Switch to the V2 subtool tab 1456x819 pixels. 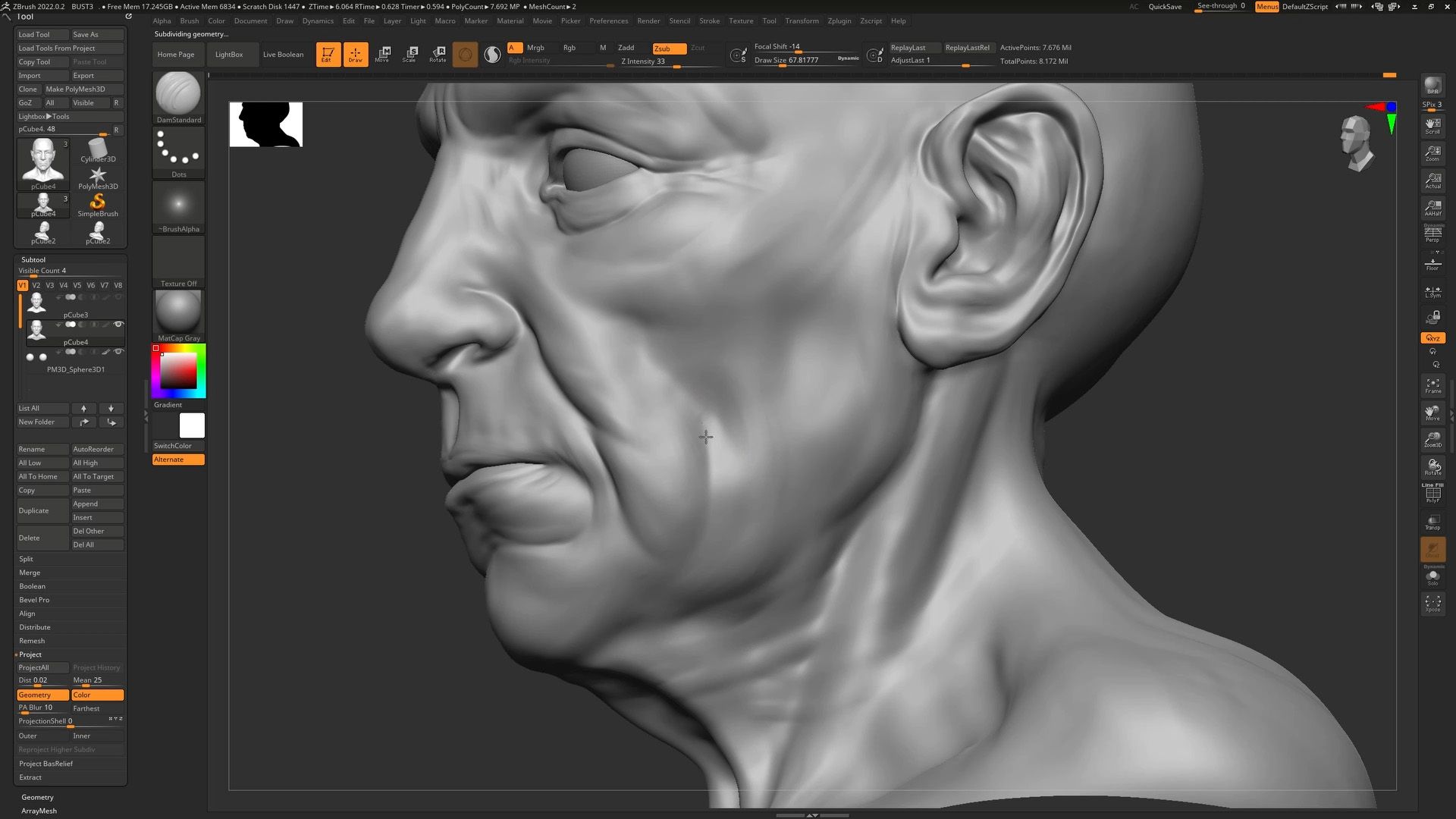(x=36, y=285)
